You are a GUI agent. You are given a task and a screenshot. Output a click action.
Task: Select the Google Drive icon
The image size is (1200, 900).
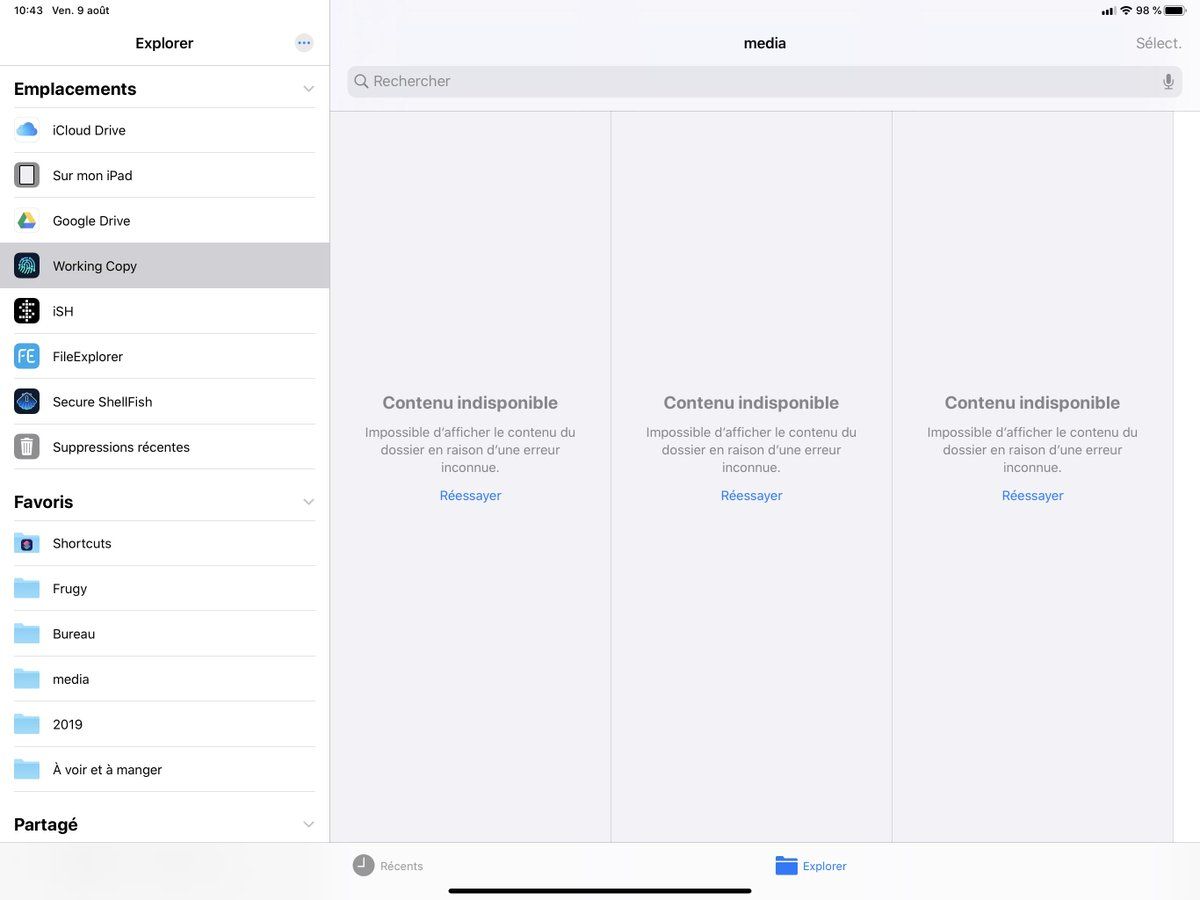[27, 221]
